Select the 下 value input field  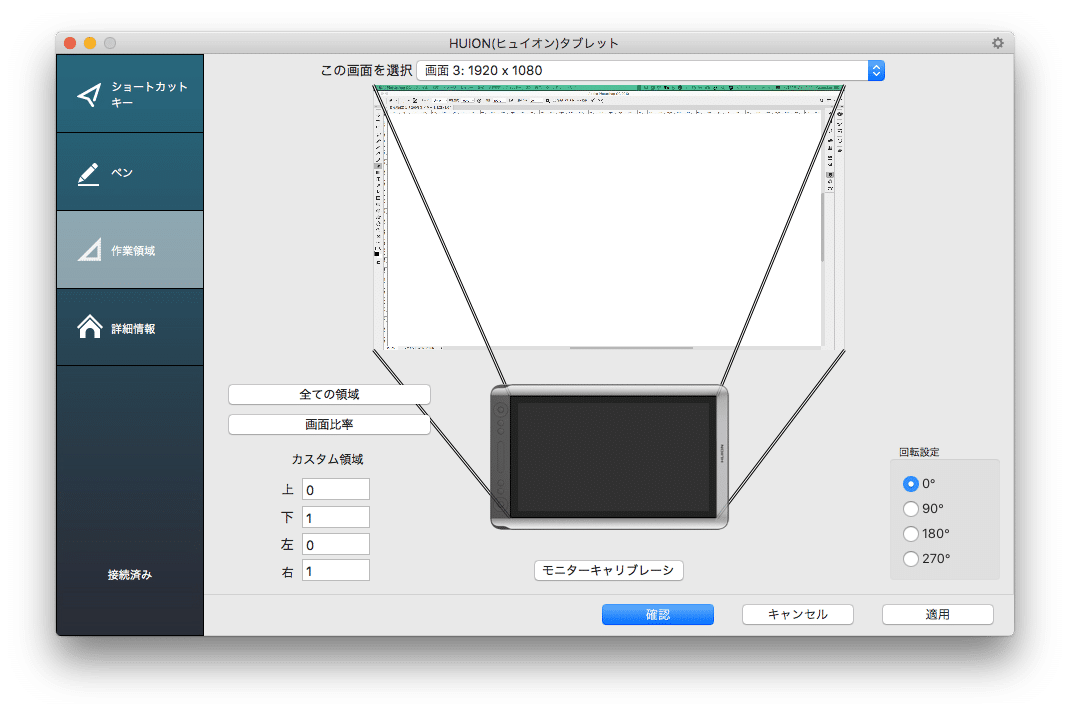click(x=335, y=516)
